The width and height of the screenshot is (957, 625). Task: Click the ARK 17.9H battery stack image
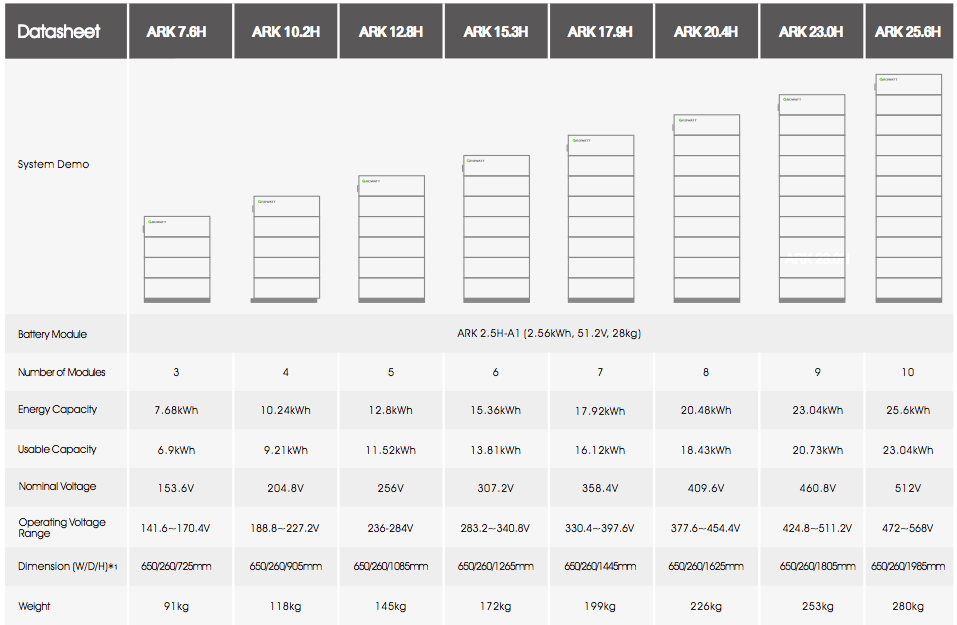[600, 218]
